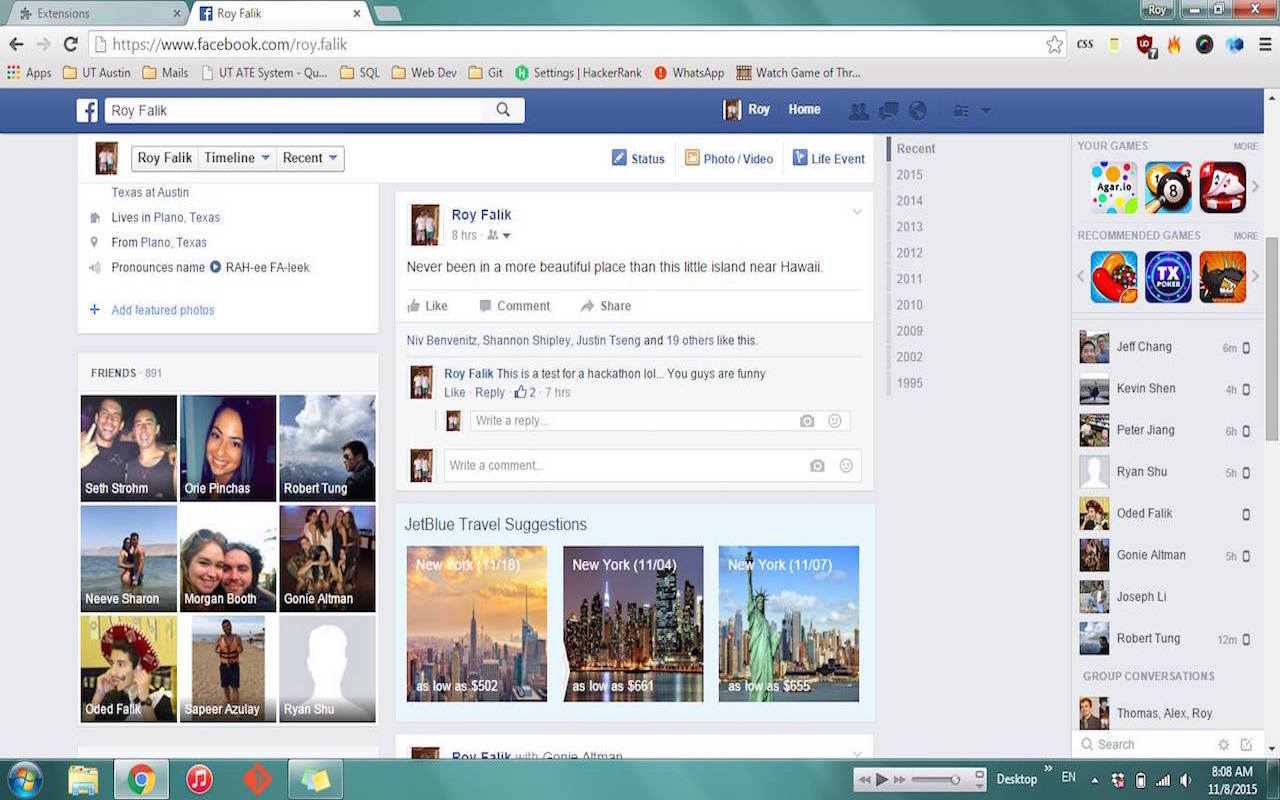Image resolution: width=1280 pixels, height=800 pixels.
Task: Bookmark this page with the star icon
Action: [x=1054, y=44]
